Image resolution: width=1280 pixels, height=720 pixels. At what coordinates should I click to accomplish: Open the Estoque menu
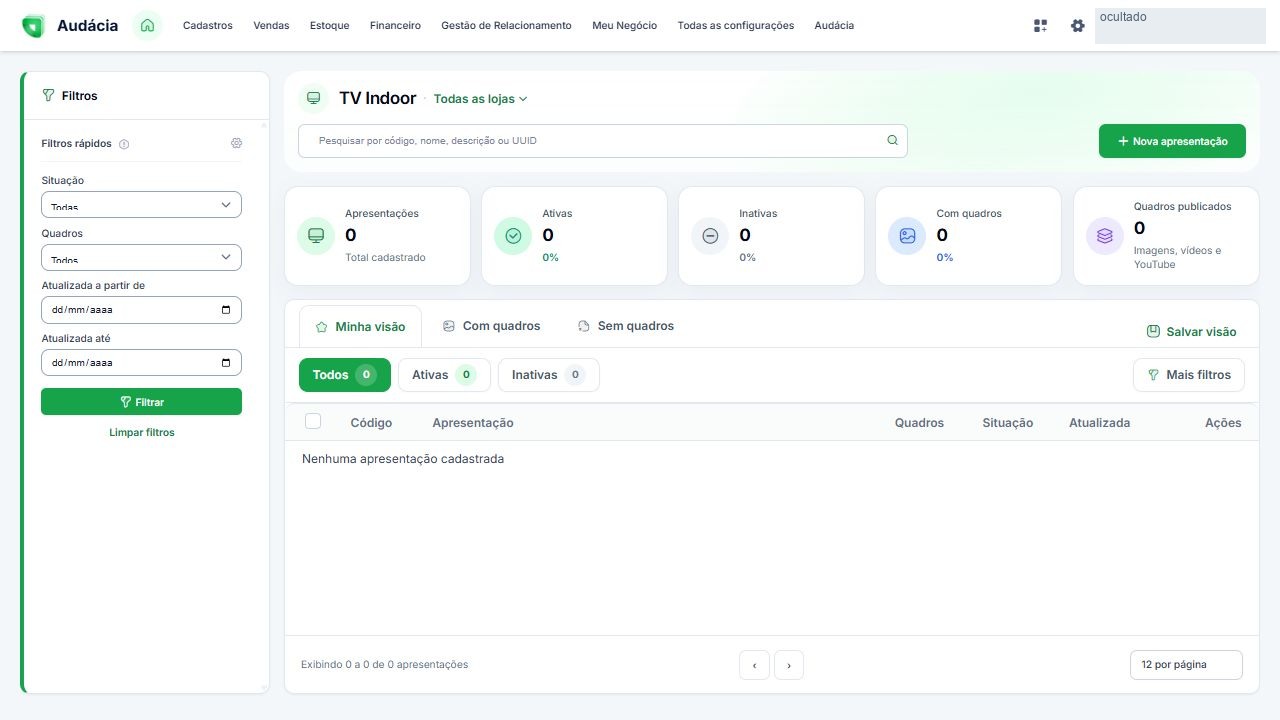[x=330, y=26]
